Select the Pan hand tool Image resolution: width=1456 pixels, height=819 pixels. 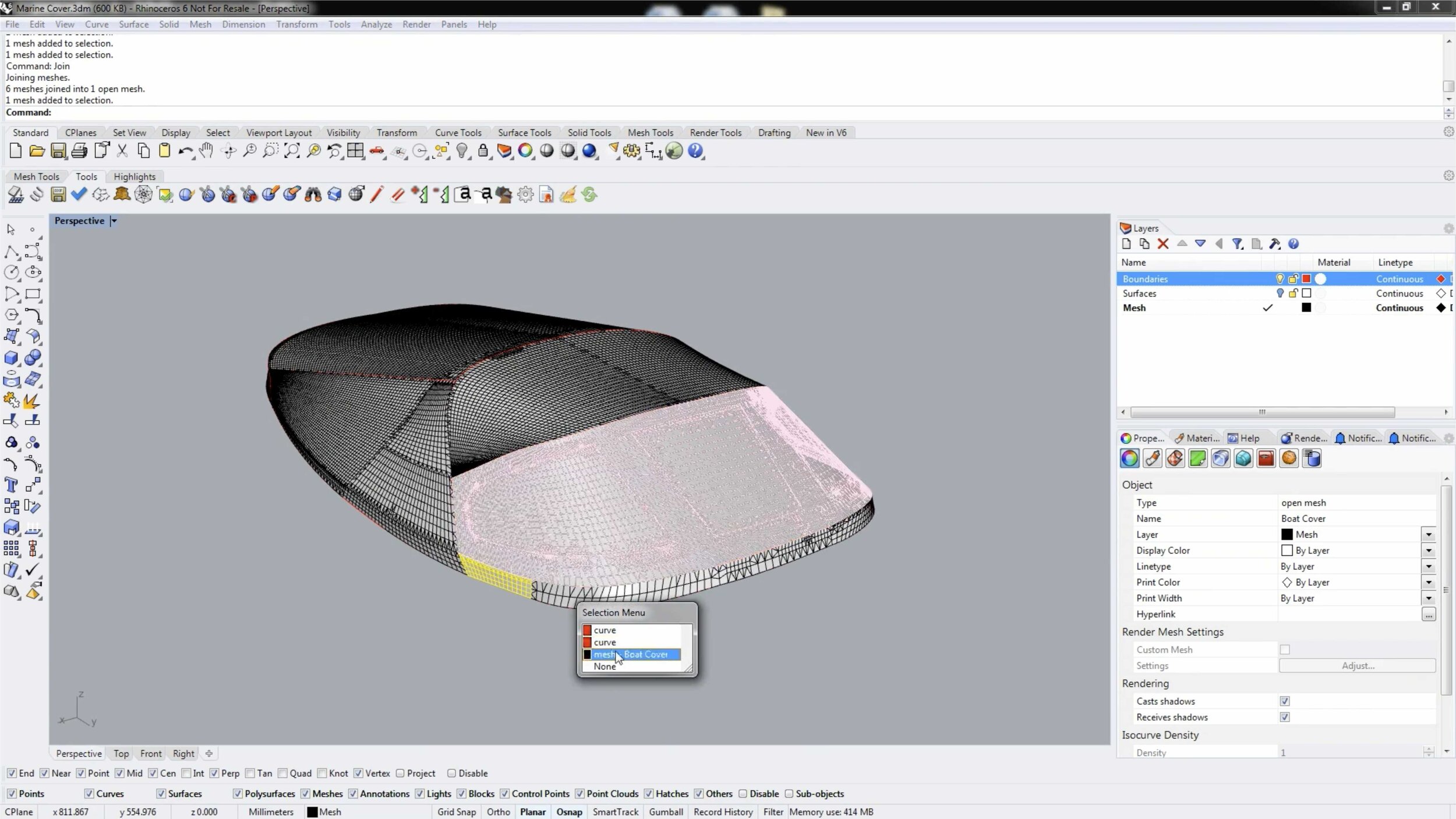coord(206,151)
